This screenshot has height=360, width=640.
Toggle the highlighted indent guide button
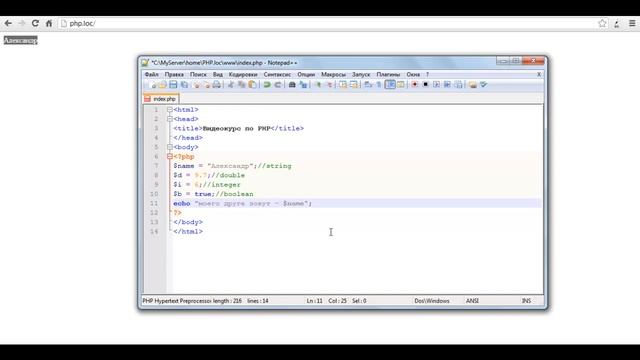click(390, 84)
